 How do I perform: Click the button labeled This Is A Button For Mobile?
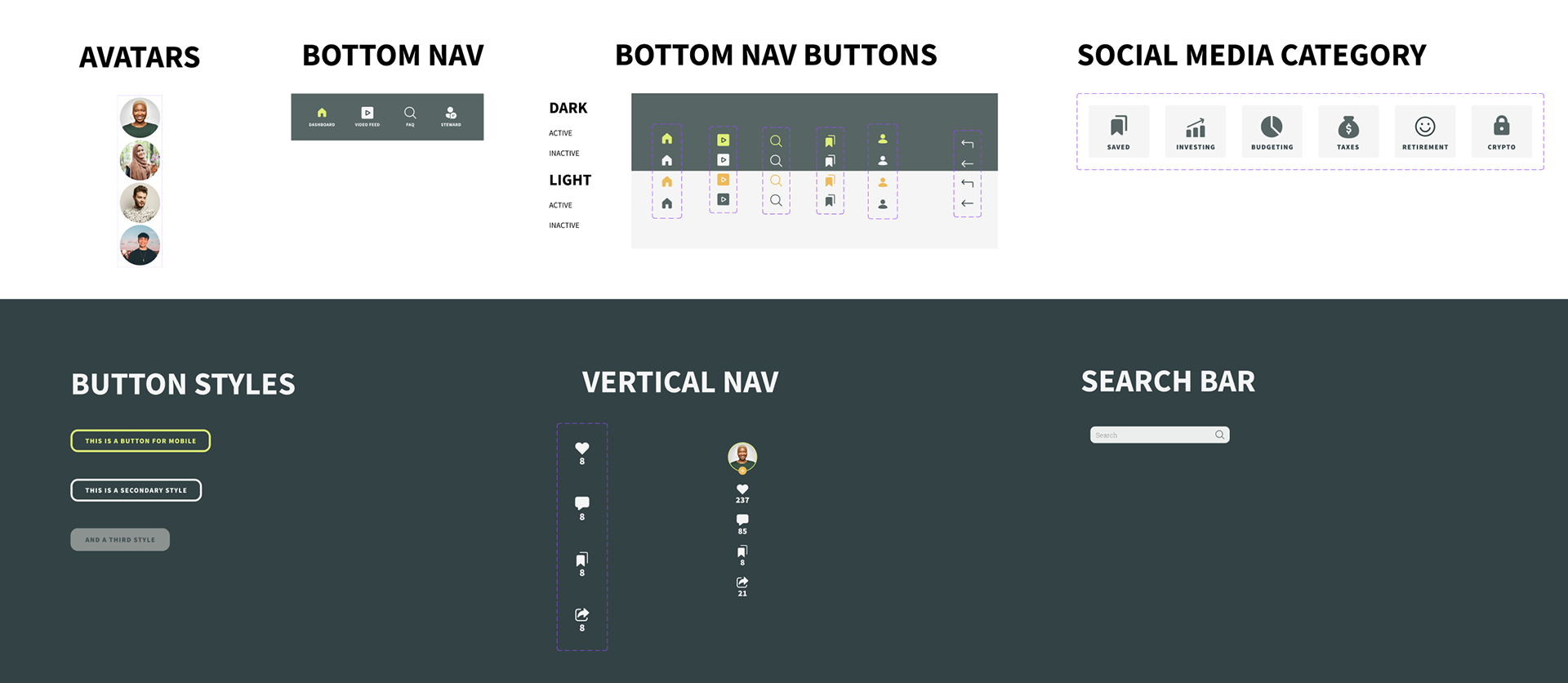pyautogui.click(x=140, y=440)
